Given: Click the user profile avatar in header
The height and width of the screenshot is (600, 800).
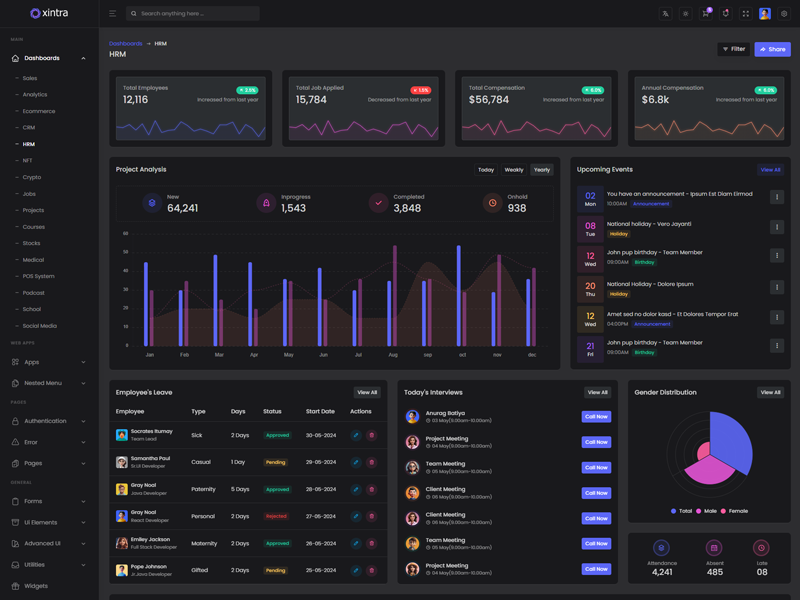Looking at the screenshot, I should coord(765,14).
